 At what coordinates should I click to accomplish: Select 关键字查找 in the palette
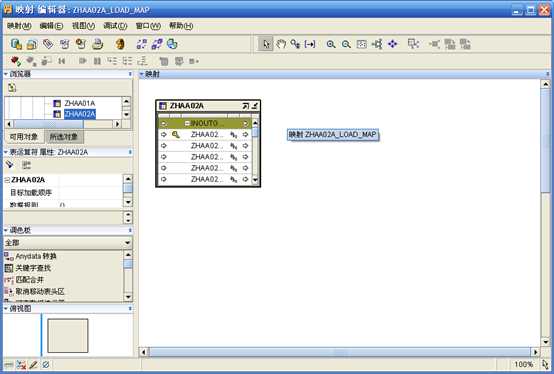click(x=33, y=268)
